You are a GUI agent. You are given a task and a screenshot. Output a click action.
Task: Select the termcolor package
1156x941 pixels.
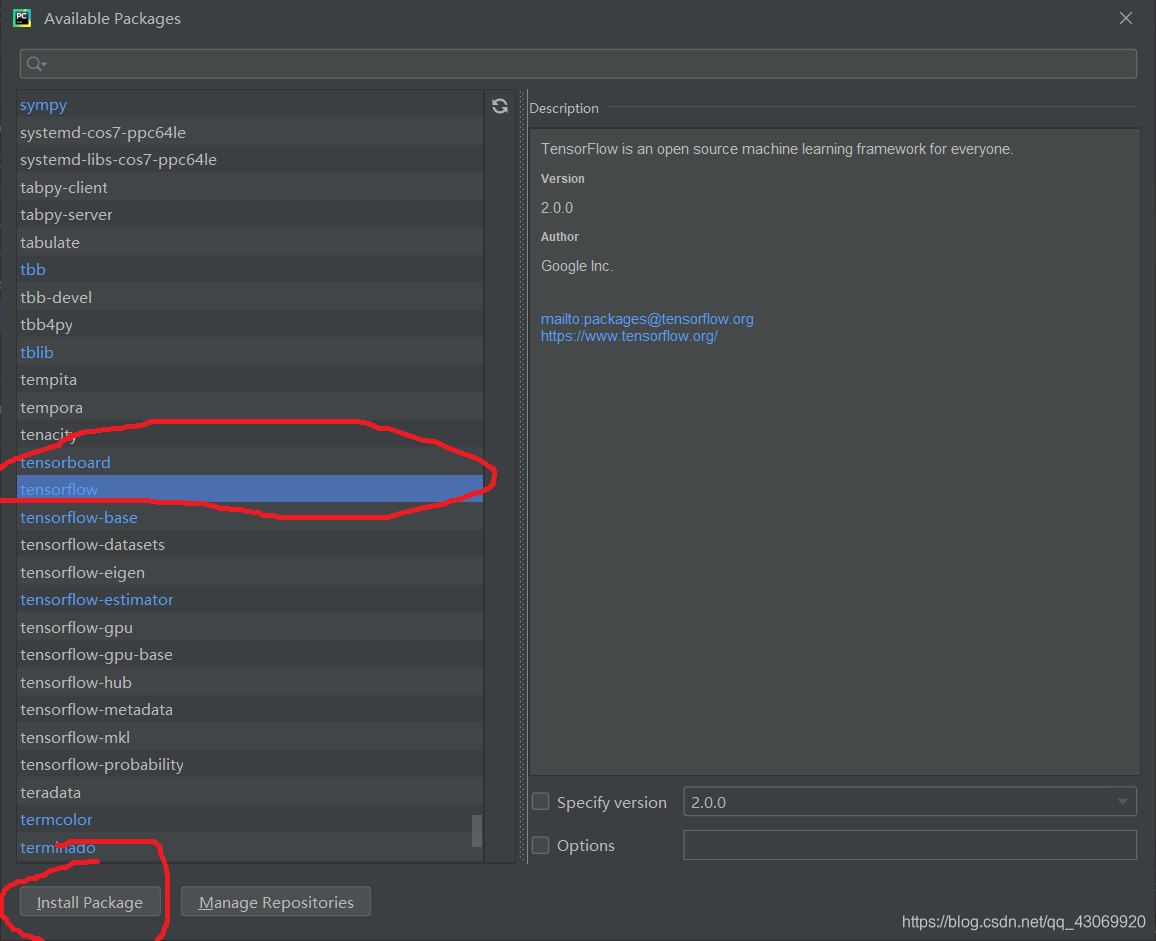pyautogui.click(x=250, y=819)
